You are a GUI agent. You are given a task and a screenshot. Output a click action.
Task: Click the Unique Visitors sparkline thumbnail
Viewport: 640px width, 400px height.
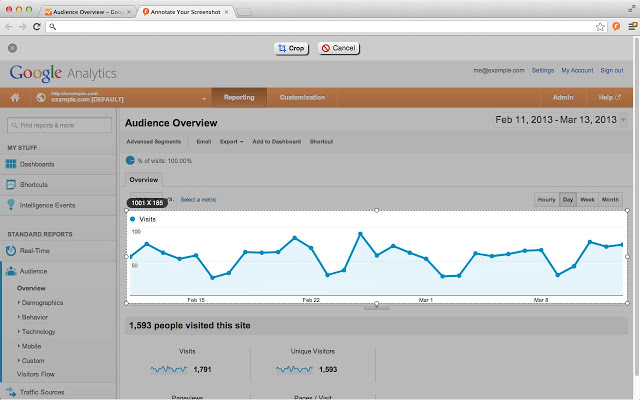(x=294, y=369)
